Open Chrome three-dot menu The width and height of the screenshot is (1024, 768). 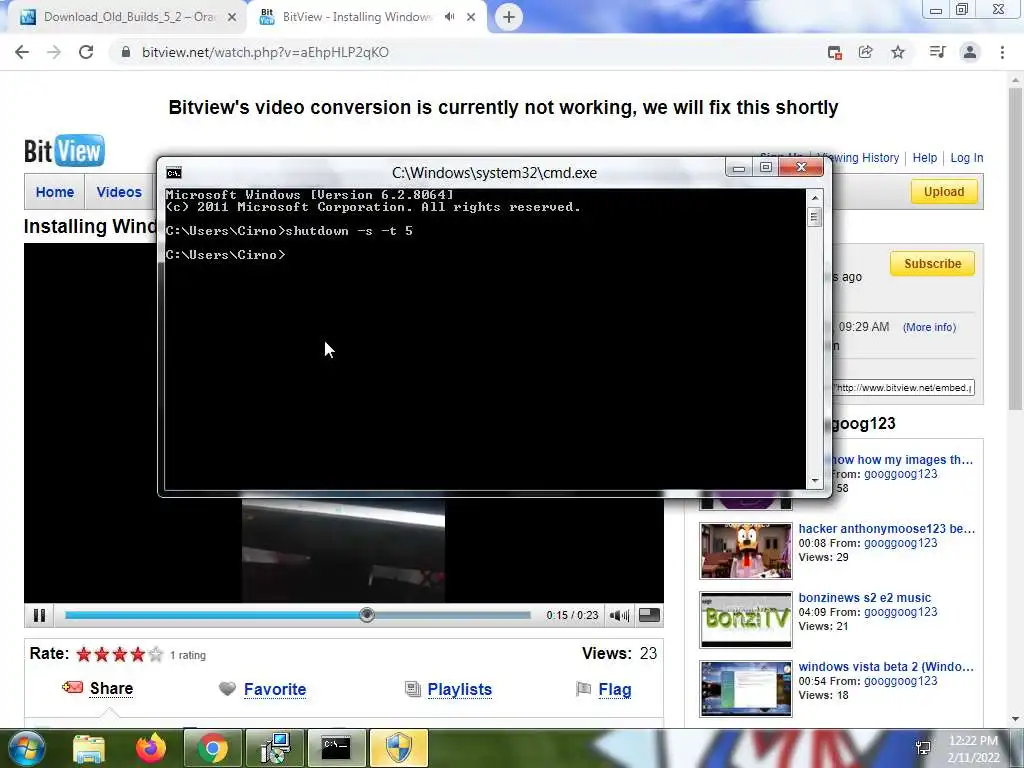pyautogui.click(x=1002, y=52)
